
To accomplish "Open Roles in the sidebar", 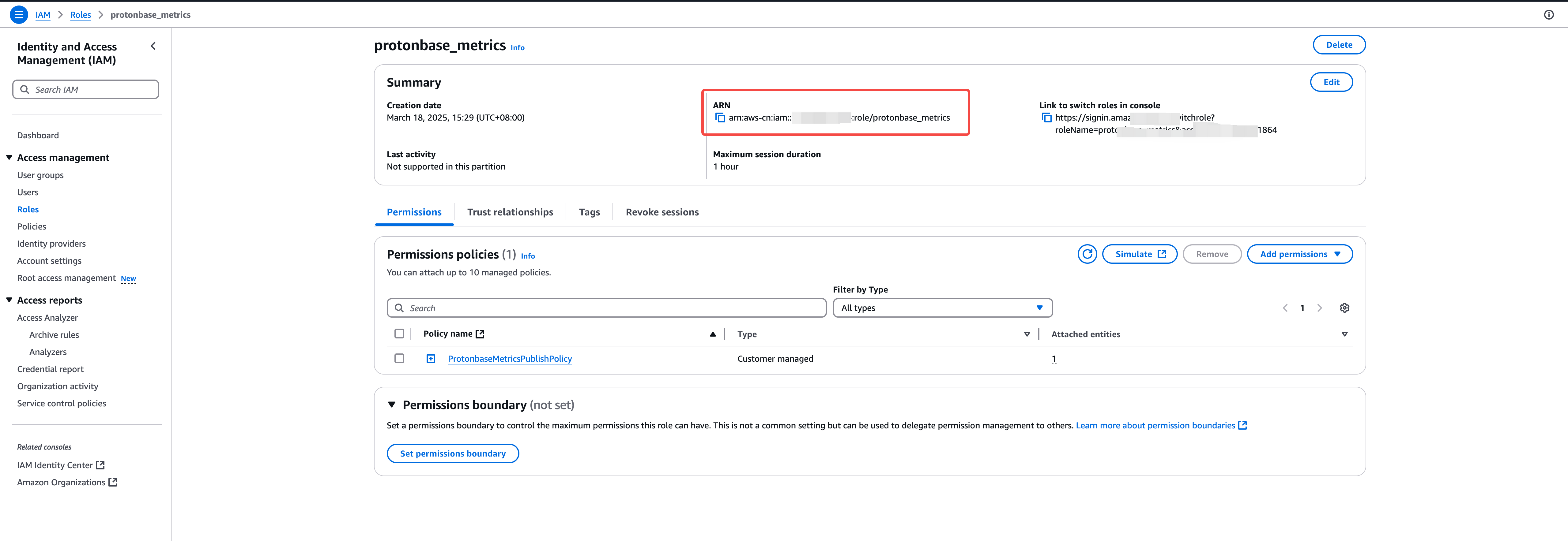I will point(28,209).
